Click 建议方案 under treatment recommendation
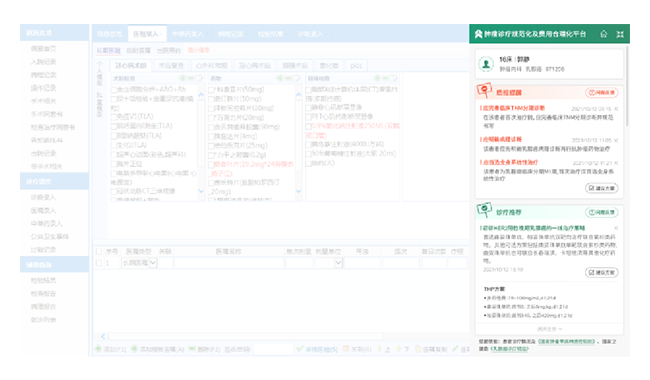Image resolution: width=650 pixels, height=380 pixels. pos(602,272)
